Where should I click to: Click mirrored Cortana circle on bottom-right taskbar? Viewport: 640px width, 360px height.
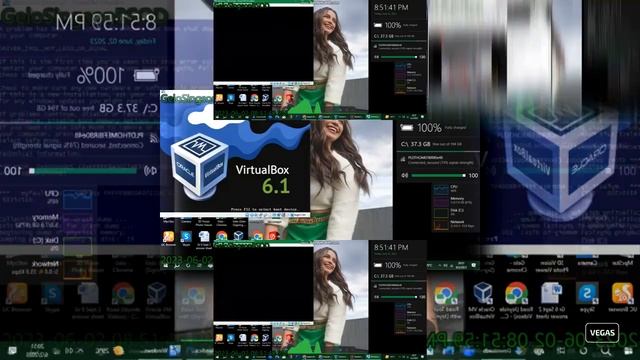(584, 351)
